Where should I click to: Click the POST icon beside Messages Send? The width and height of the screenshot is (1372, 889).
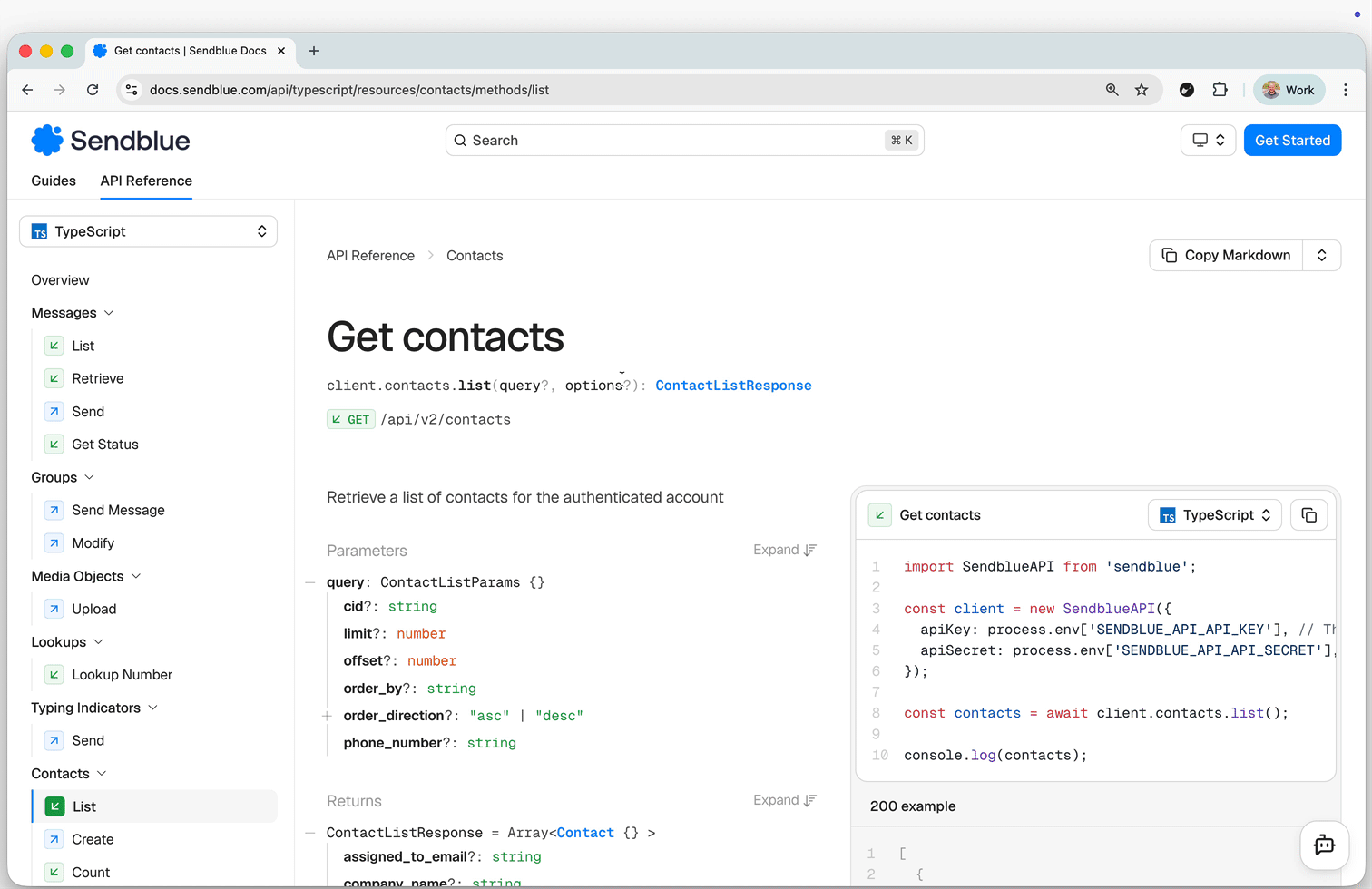(54, 412)
